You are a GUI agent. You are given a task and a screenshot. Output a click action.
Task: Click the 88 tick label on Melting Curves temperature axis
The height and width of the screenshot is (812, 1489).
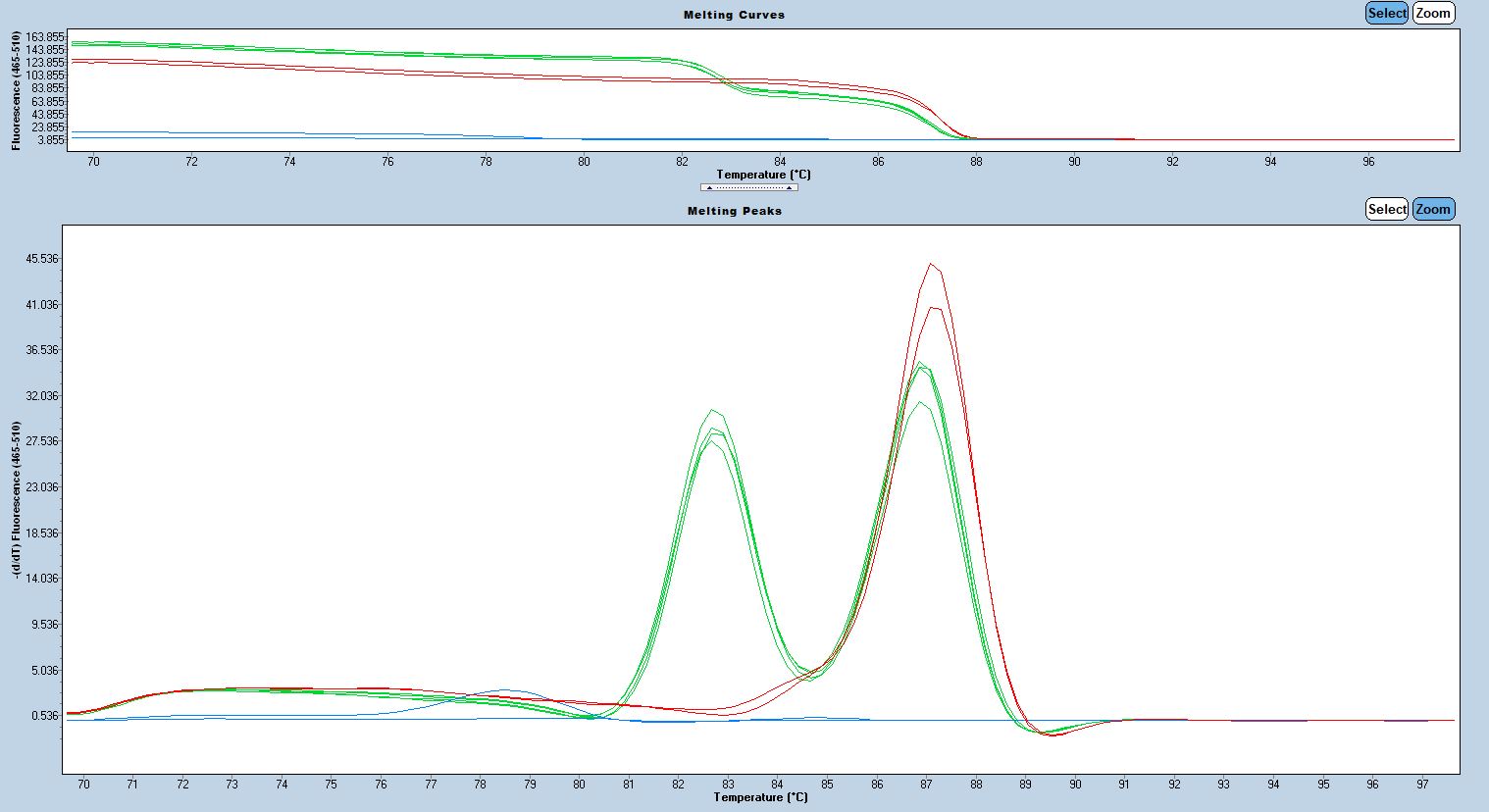(x=976, y=162)
